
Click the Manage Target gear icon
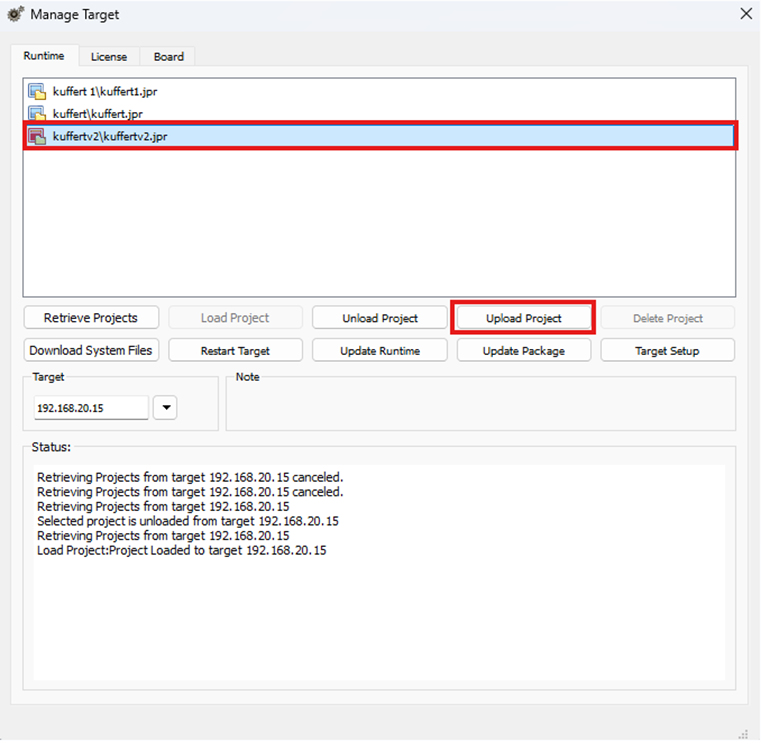tap(15, 14)
